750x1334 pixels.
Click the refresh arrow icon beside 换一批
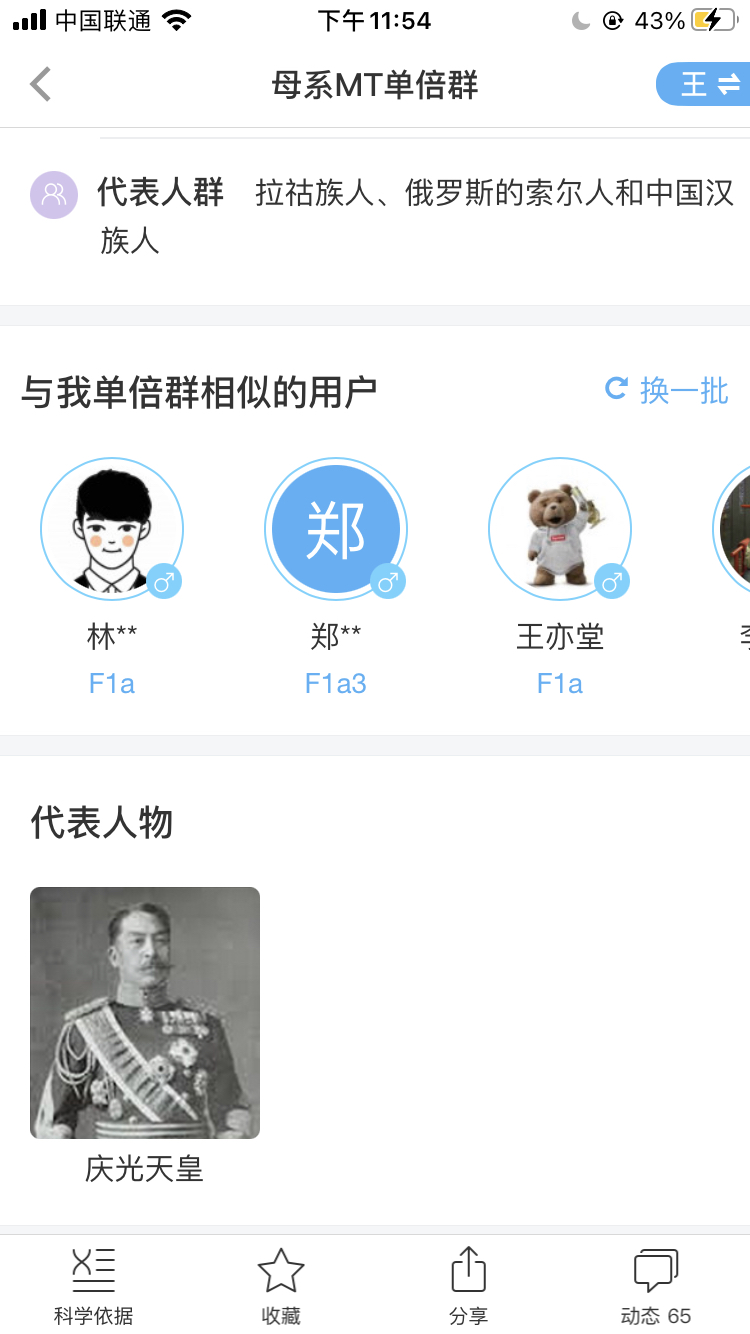pyautogui.click(x=617, y=388)
